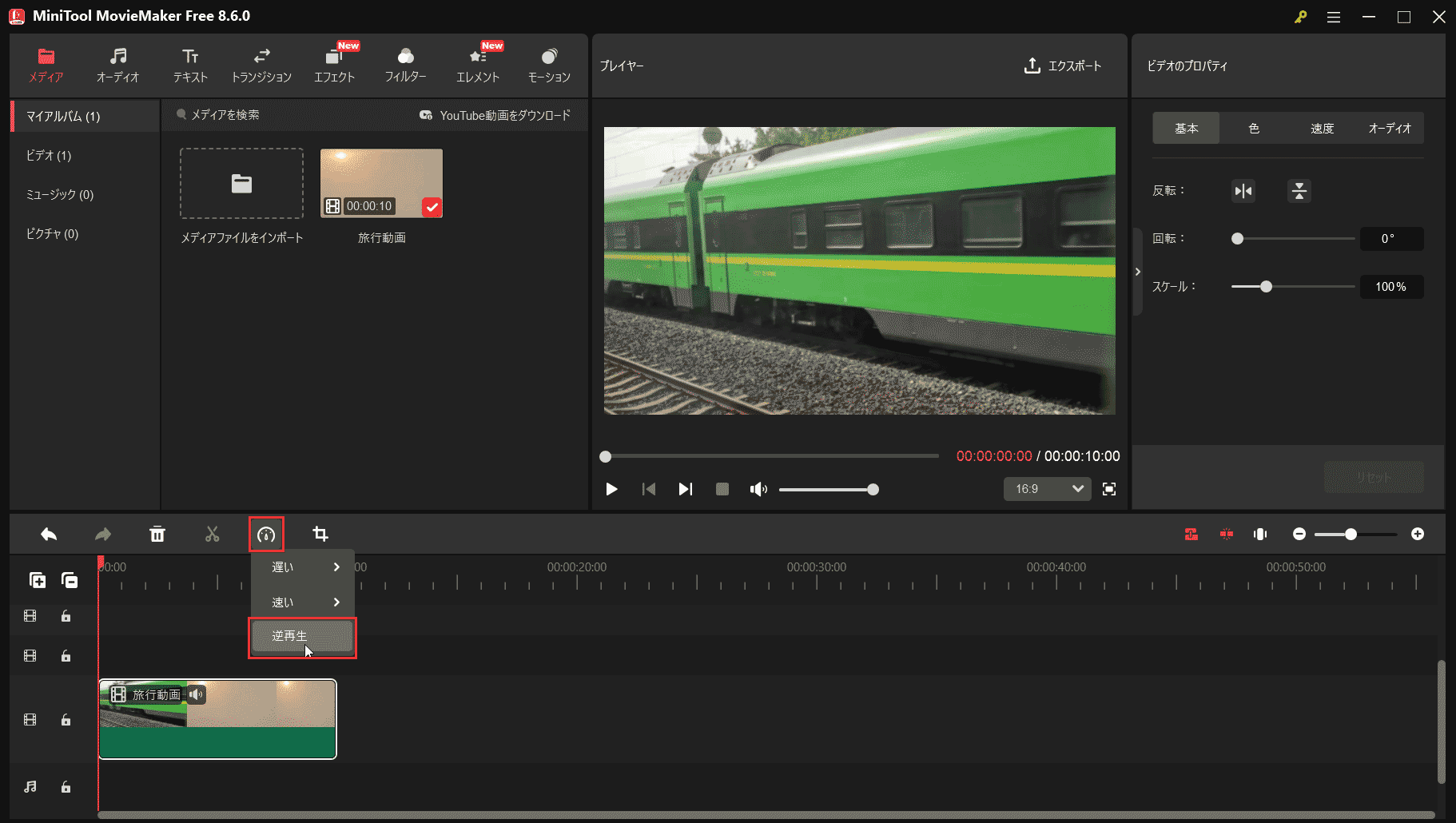Viewport: 1456px width, 823px height.
Task: Enter full-screen preview mode
Action: 1109,488
